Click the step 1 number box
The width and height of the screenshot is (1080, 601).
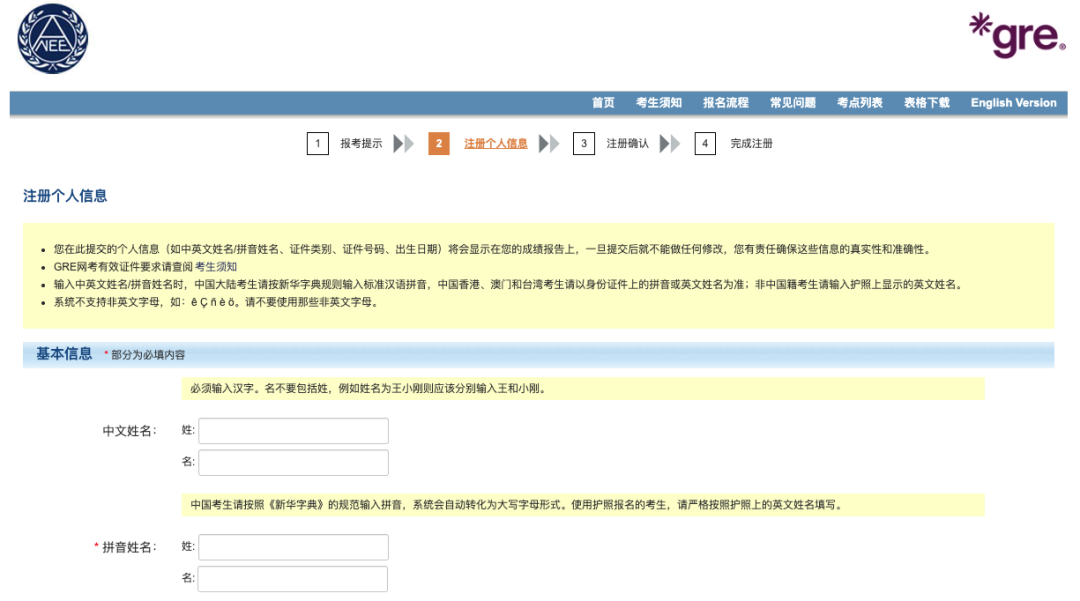(318, 142)
